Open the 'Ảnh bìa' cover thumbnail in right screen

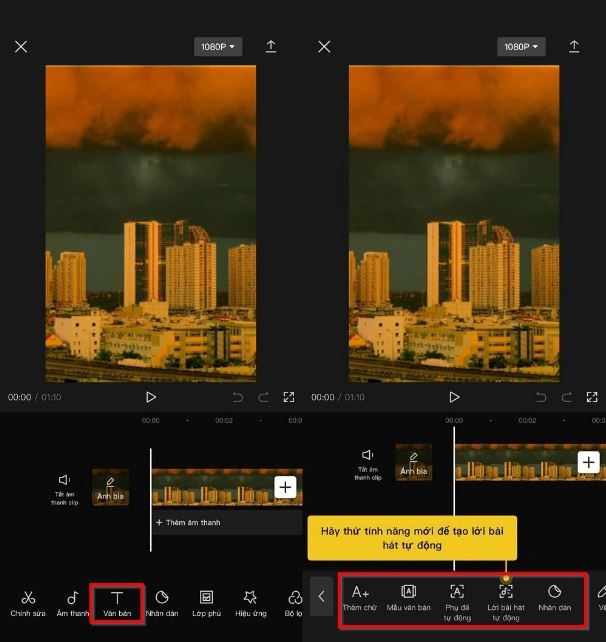pos(414,462)
